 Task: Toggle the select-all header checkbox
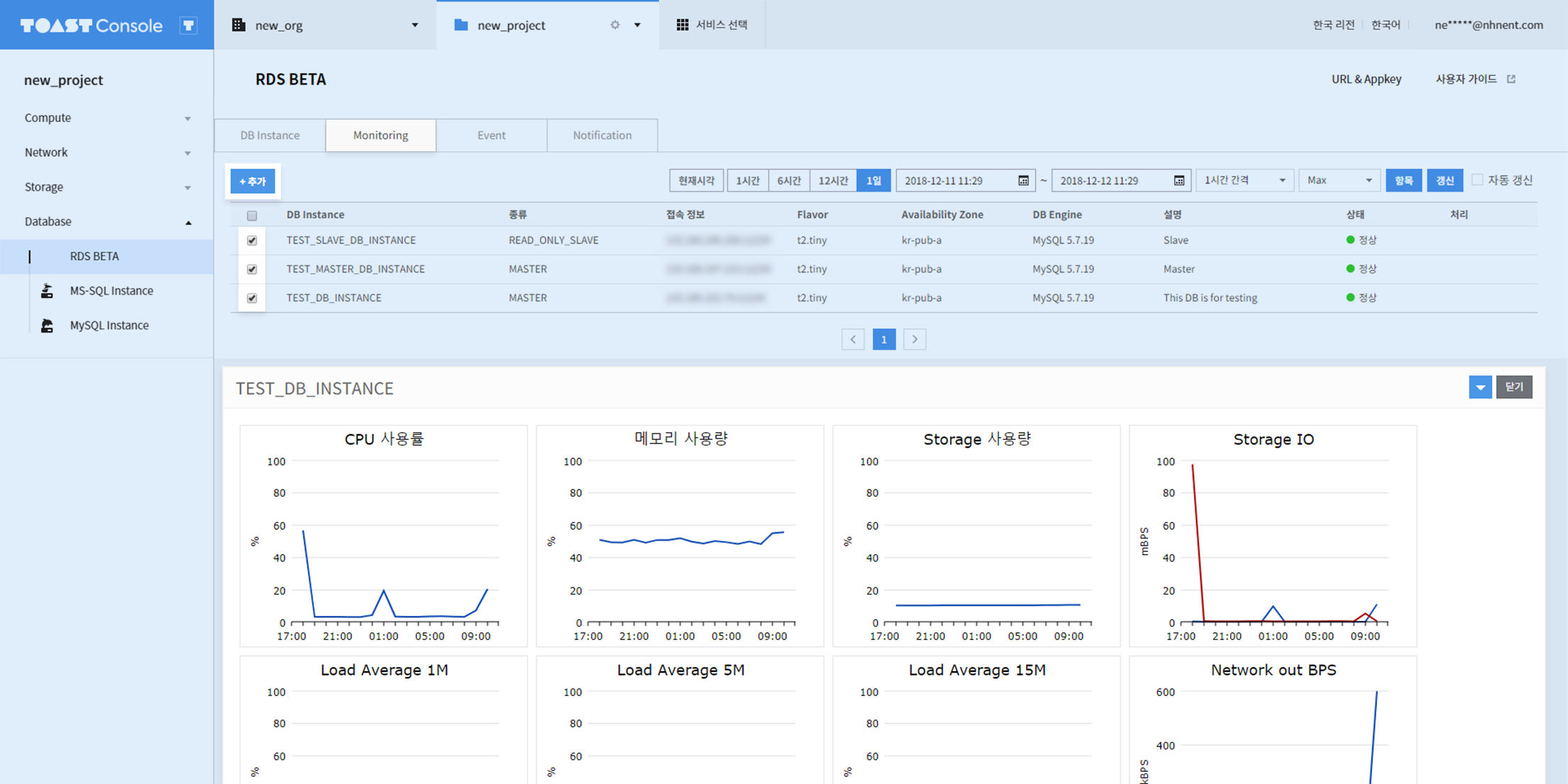click(252, 216)
